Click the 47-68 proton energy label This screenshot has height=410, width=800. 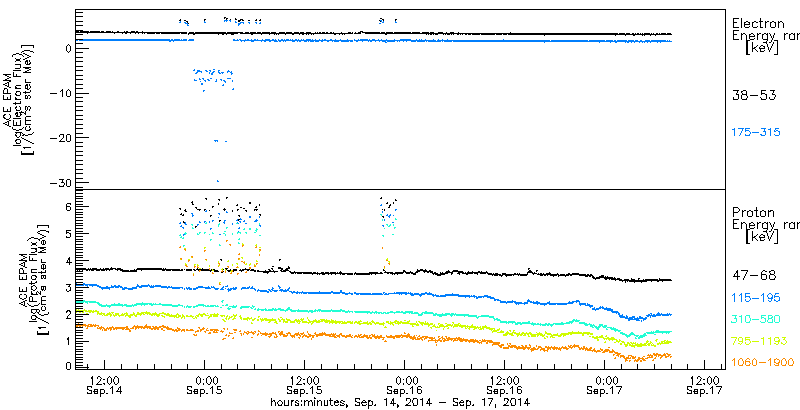point(754,276)
